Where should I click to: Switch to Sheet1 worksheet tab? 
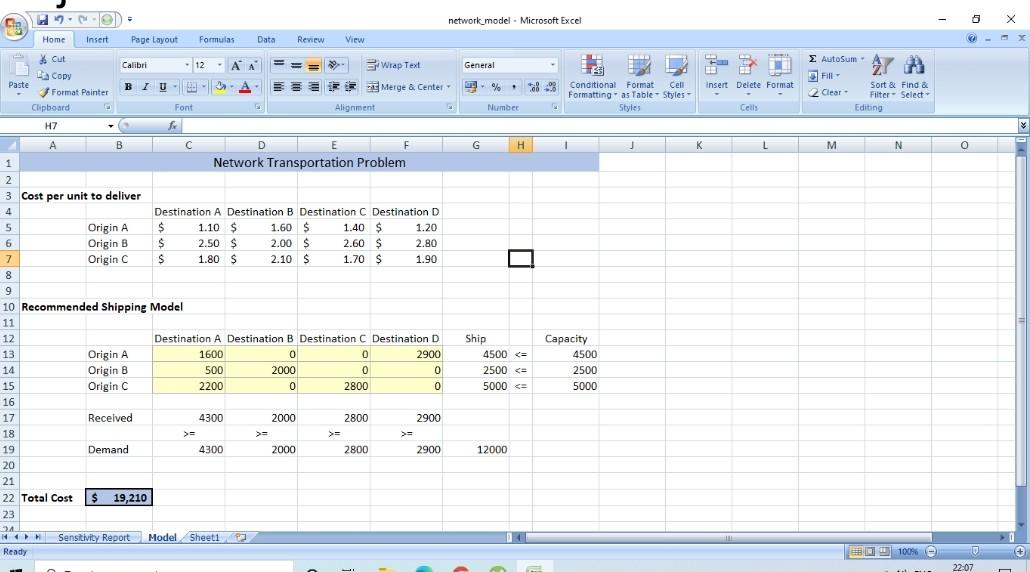click(x=204, y=537)
